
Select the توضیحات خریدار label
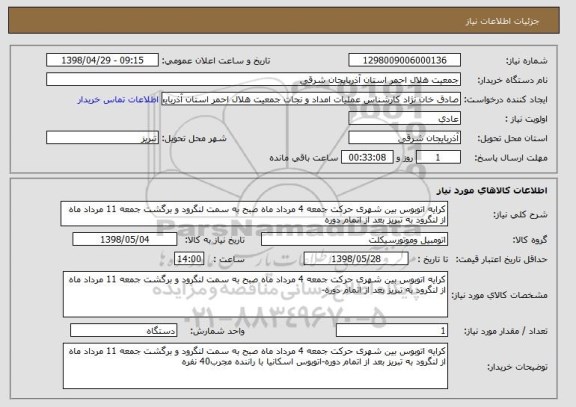coord(517,367)
